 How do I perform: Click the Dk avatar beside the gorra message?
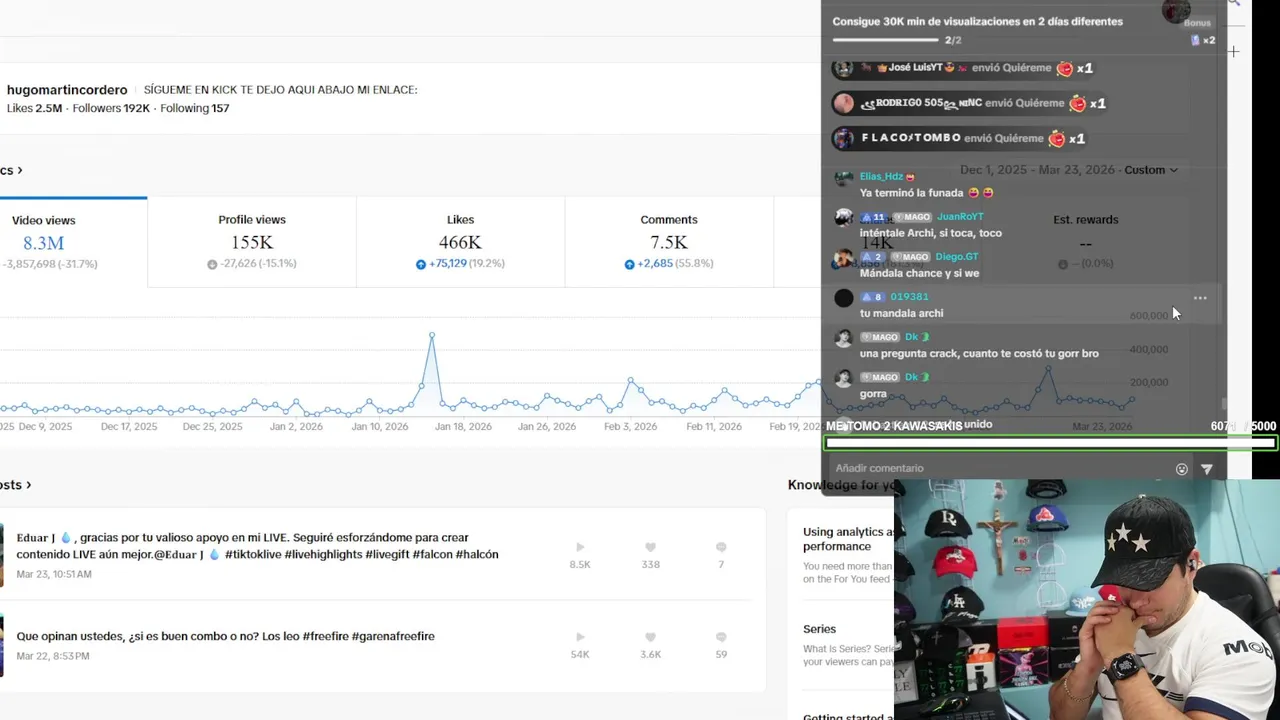tap(844, 378)
